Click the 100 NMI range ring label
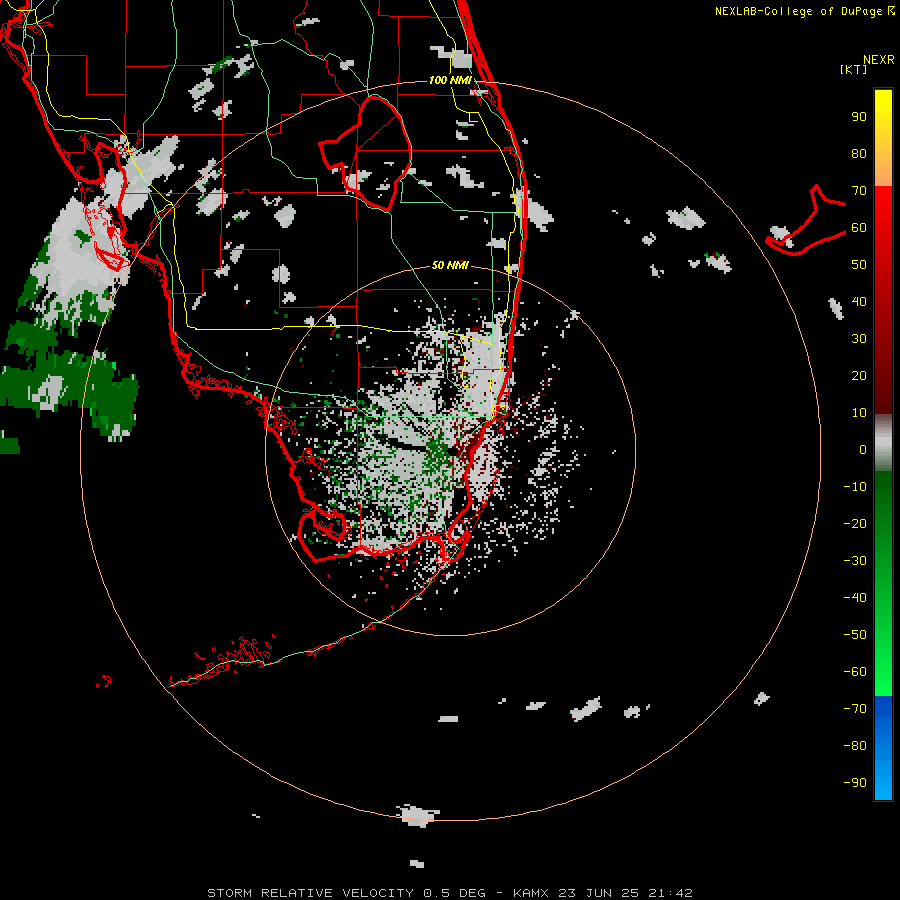Image resolution: width=900 pixels, height=900 pixels. [450, 80]
